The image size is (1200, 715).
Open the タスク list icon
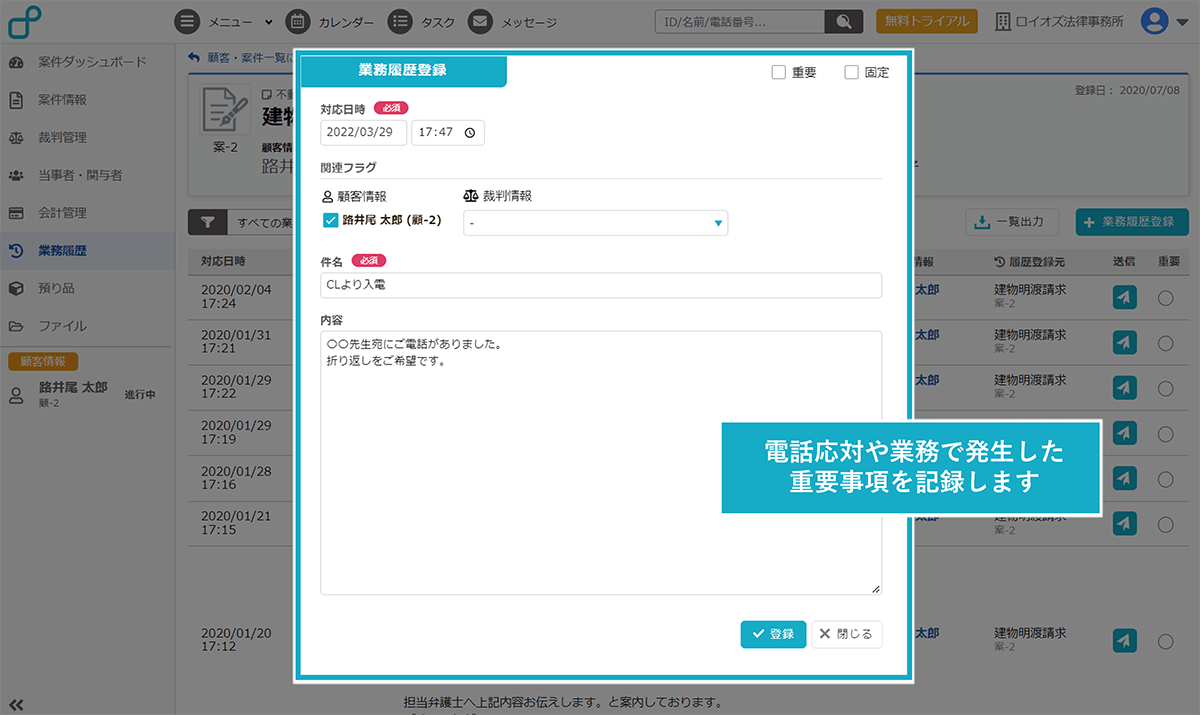(x=400, y=21)
